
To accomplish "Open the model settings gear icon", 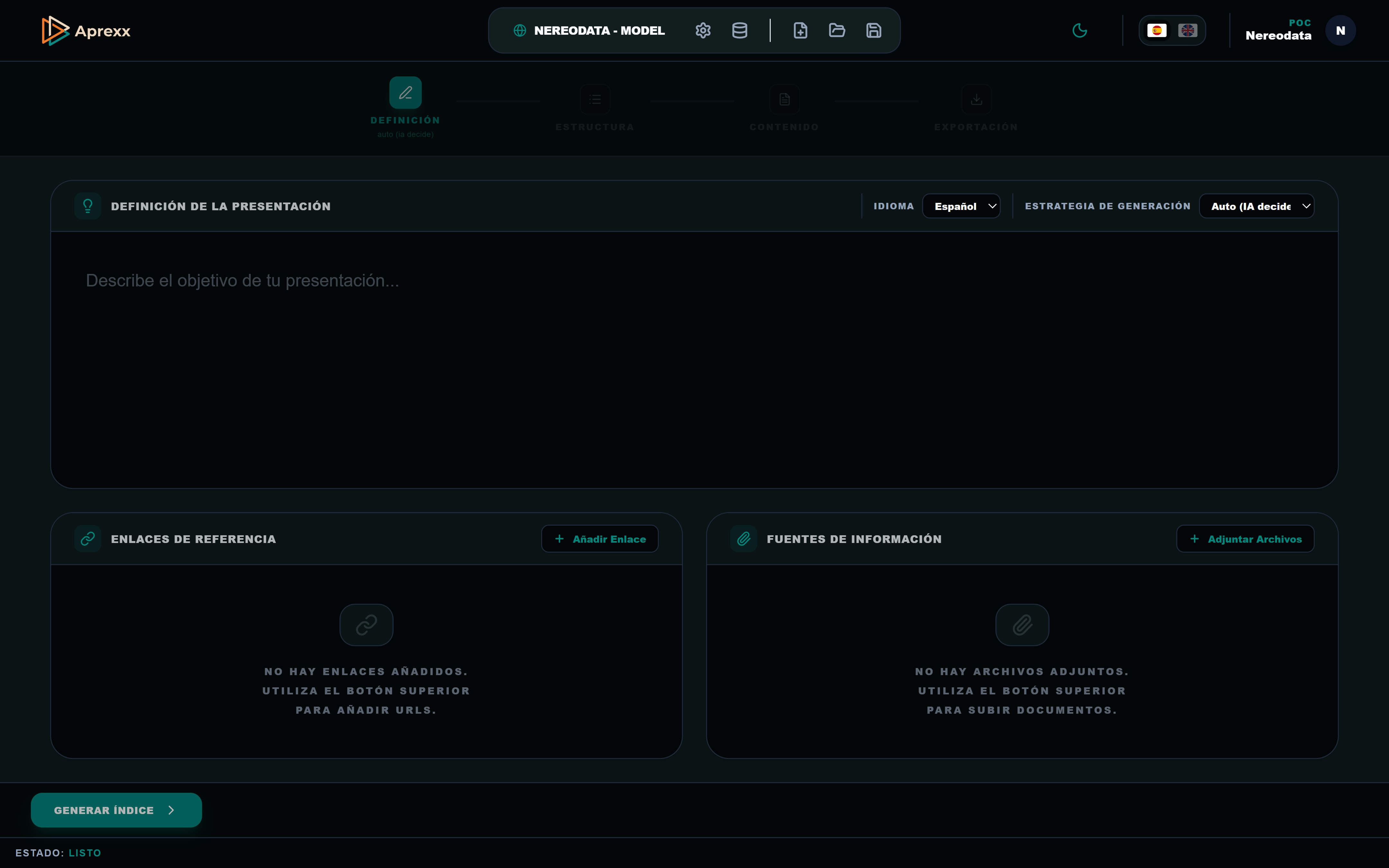I will pyautogui.click(x=703, y=31).
